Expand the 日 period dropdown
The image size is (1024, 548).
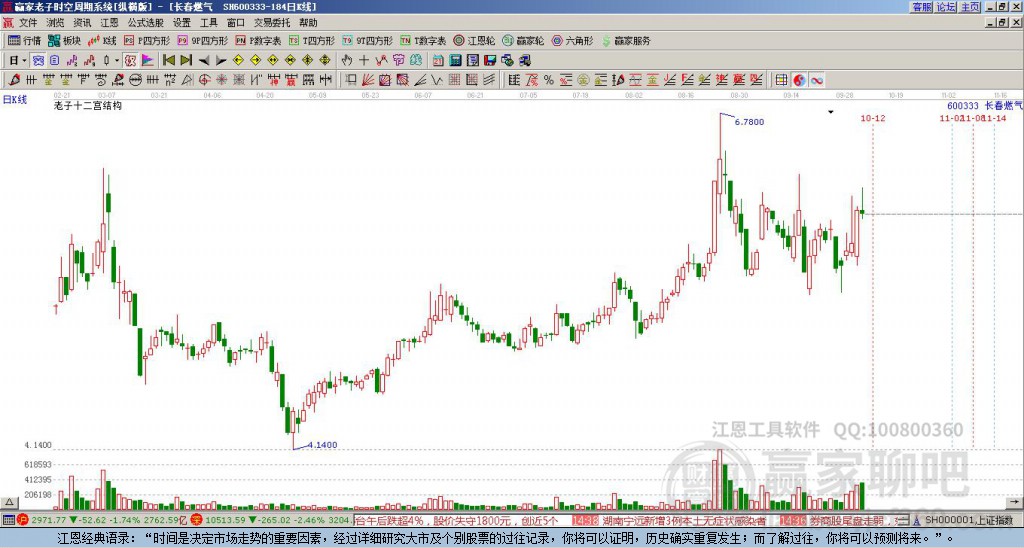[x=16, y=60]
